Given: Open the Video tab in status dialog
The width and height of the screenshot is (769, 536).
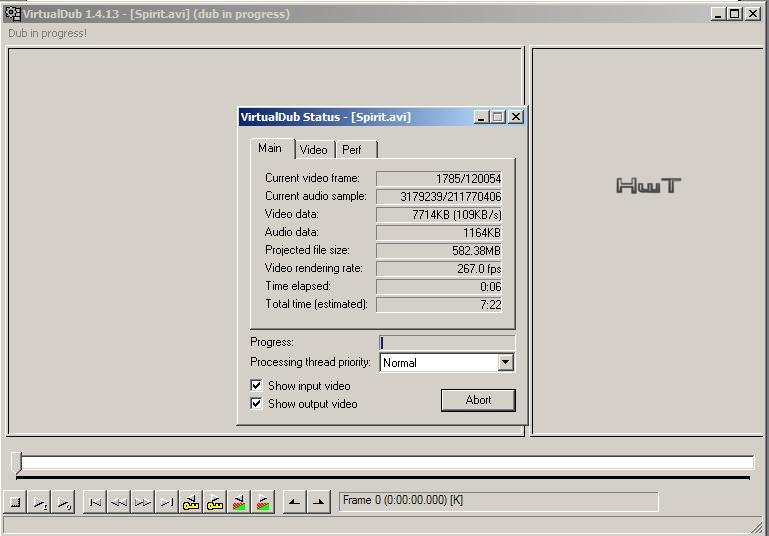Looking at the screenshot, I should [314, 150].
